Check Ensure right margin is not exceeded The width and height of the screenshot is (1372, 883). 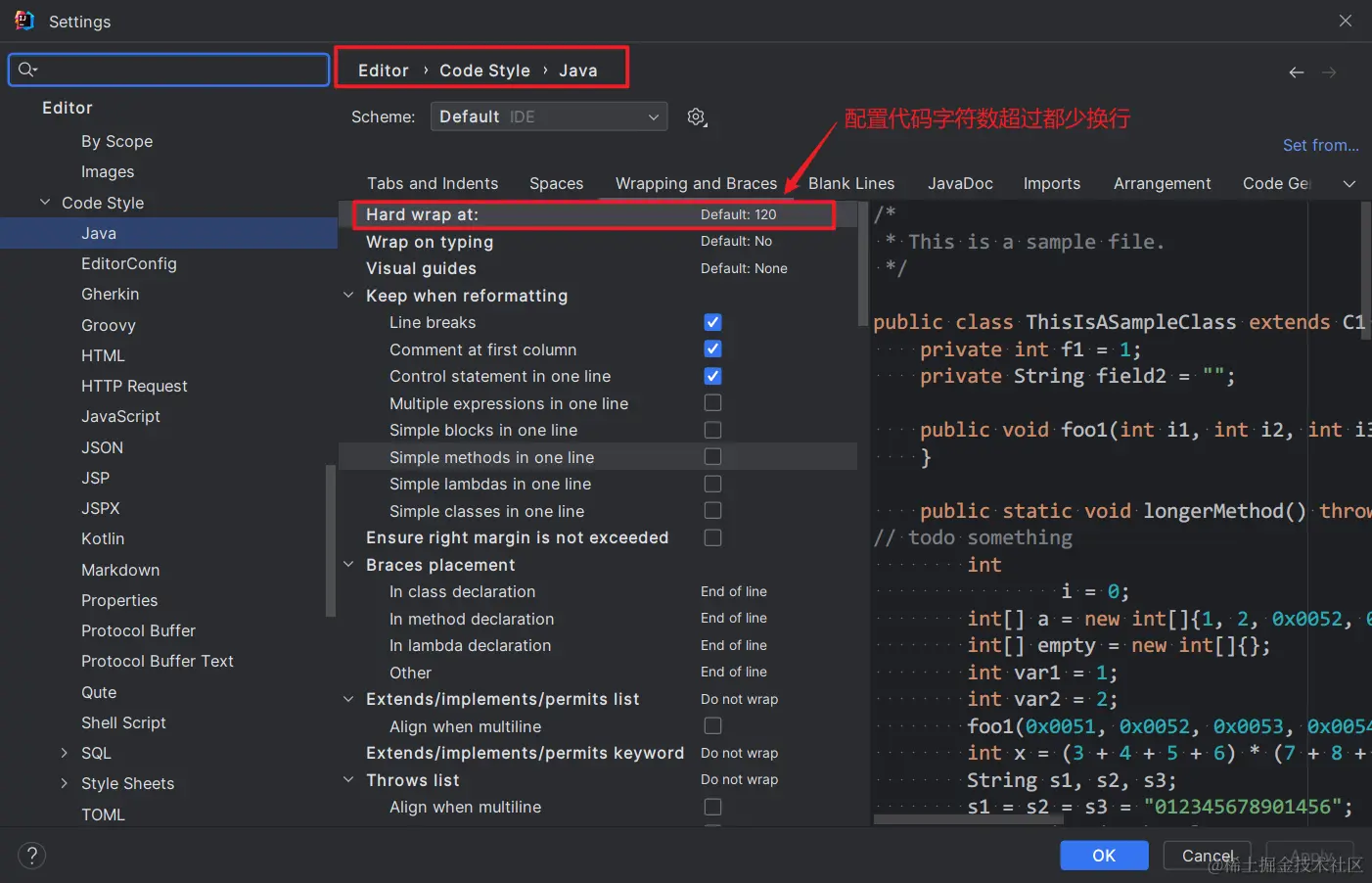pos(712,537)
